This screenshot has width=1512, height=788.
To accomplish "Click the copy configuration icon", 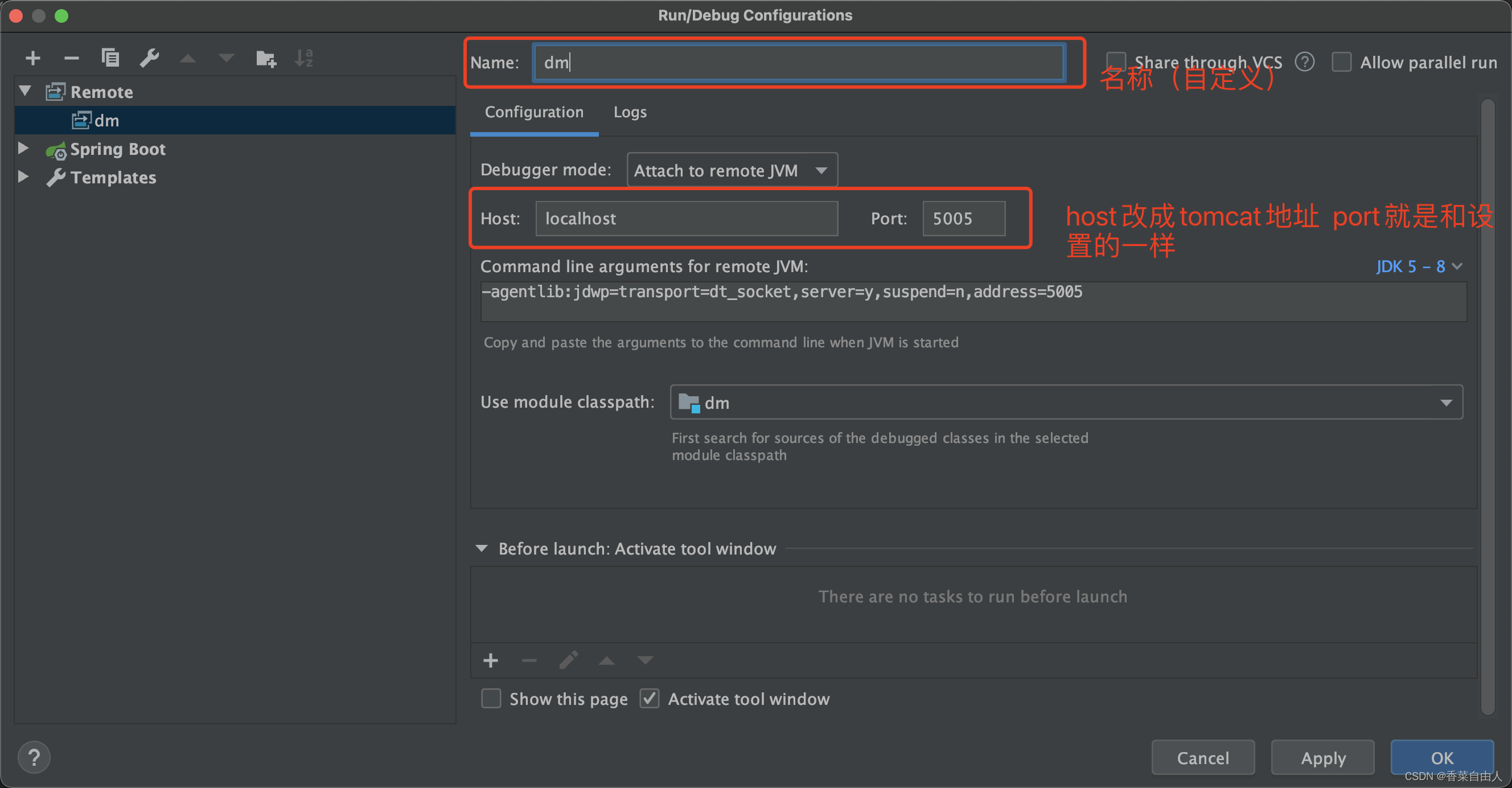I will pos(110,58).
